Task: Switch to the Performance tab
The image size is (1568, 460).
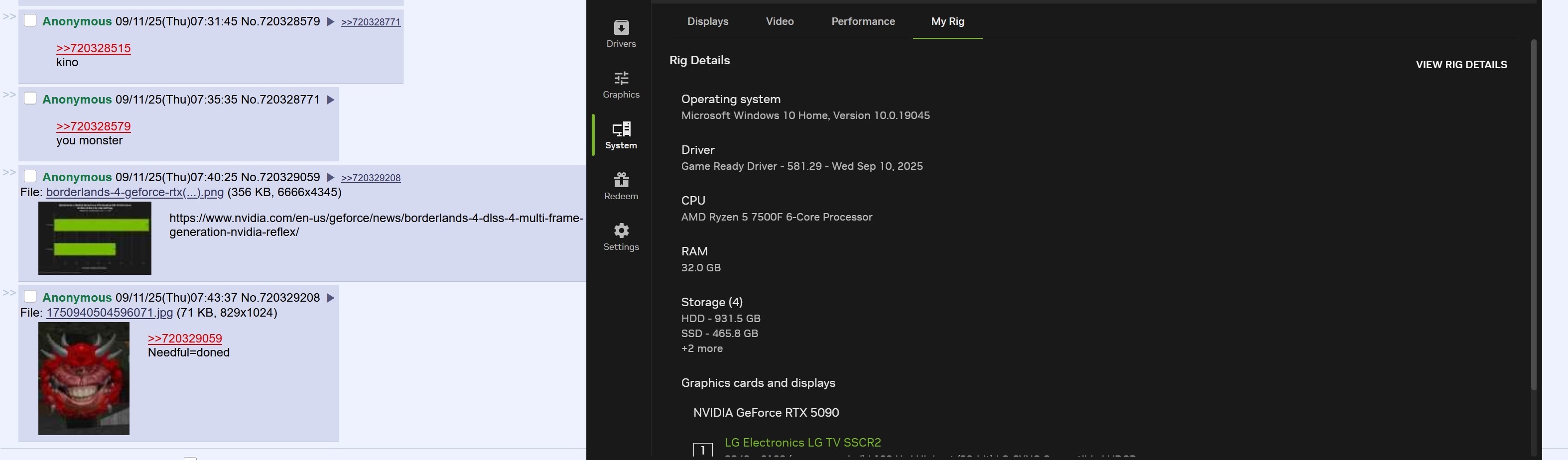Action: pos(863,21)
